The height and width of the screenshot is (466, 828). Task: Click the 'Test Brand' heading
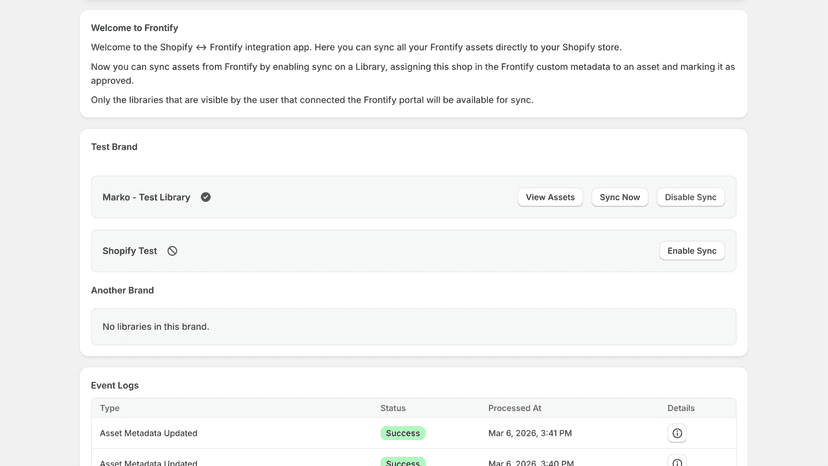pyautogui.click(x=114, y=147)
